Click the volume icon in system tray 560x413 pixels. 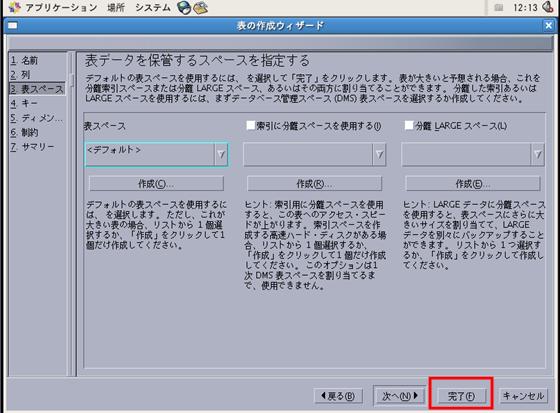point(548,7)
